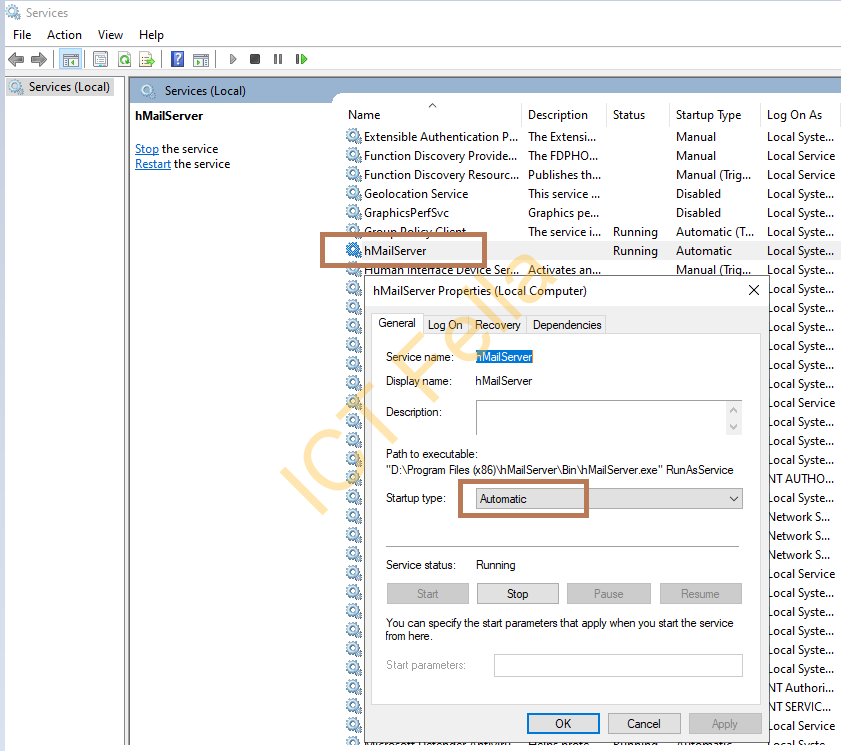841x751 pixels.
Task: Click the Apply button in the dialog
Action: coord(725,724)
